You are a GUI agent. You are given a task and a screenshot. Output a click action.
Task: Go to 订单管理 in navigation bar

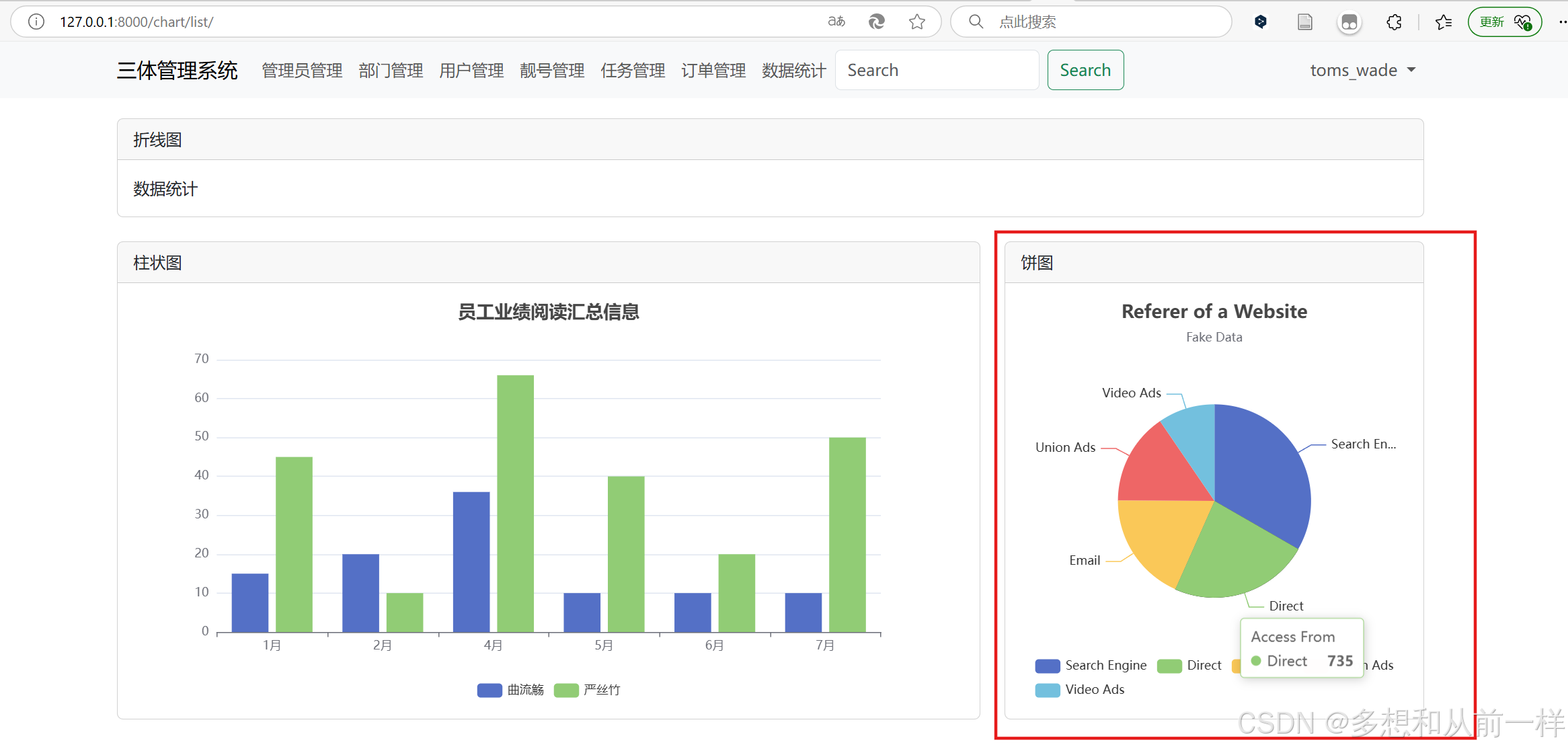click(713, 71)
